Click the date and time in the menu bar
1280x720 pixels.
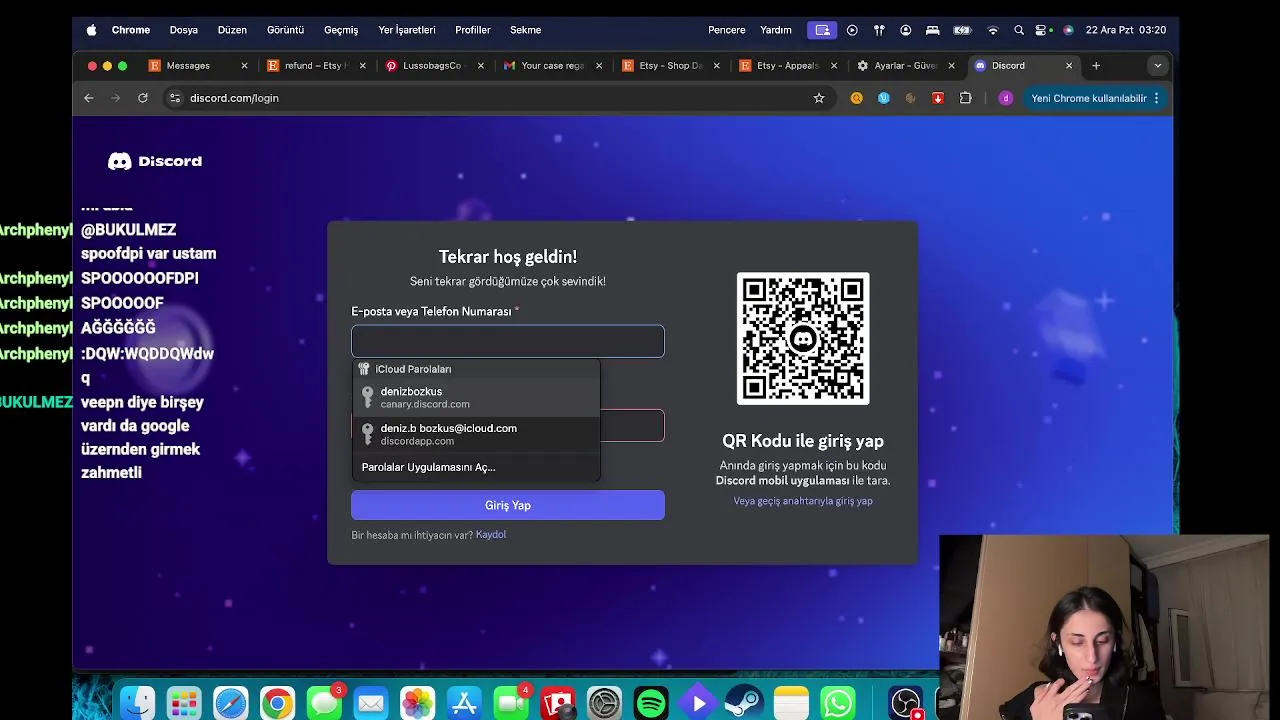1126,30
